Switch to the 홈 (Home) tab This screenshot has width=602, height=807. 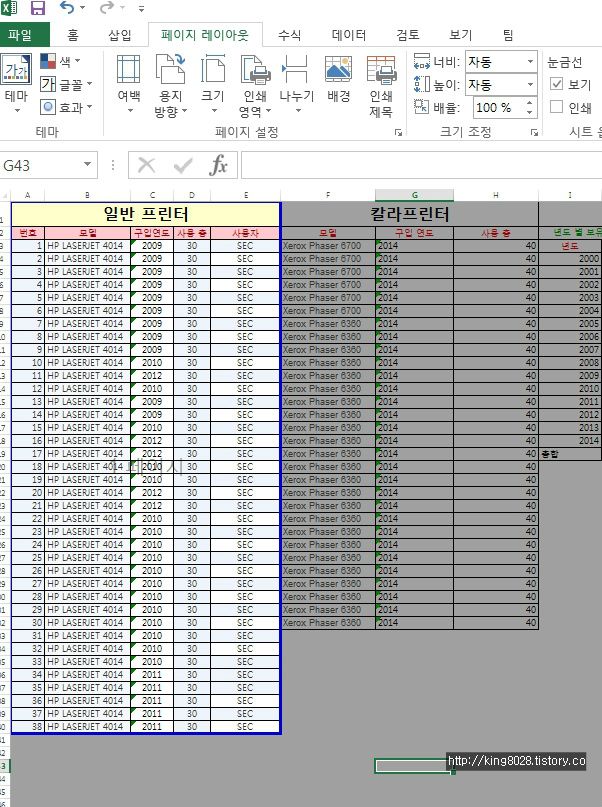pyautogui.click(x=73, y=34)
